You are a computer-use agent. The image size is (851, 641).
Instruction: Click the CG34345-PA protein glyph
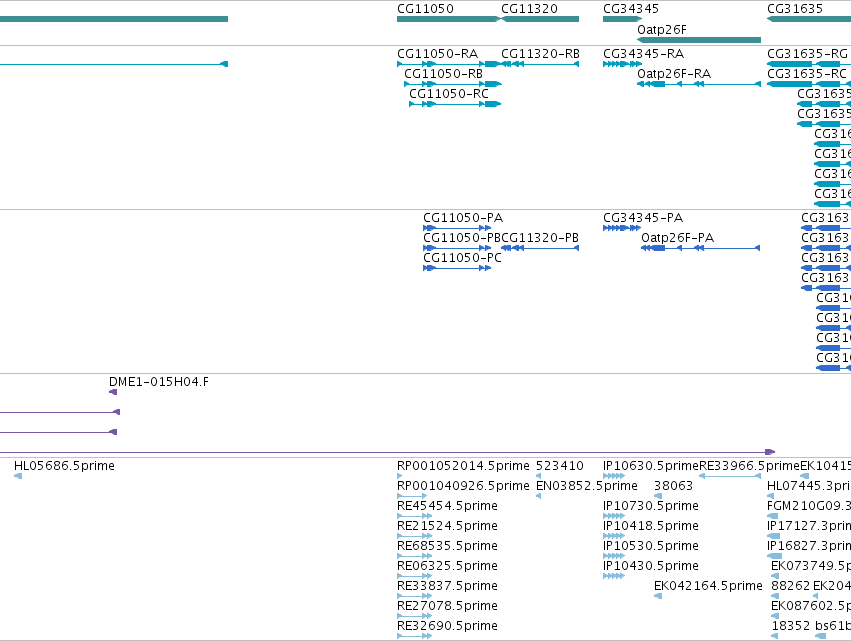pyautogui.click(x=622, y=228)
